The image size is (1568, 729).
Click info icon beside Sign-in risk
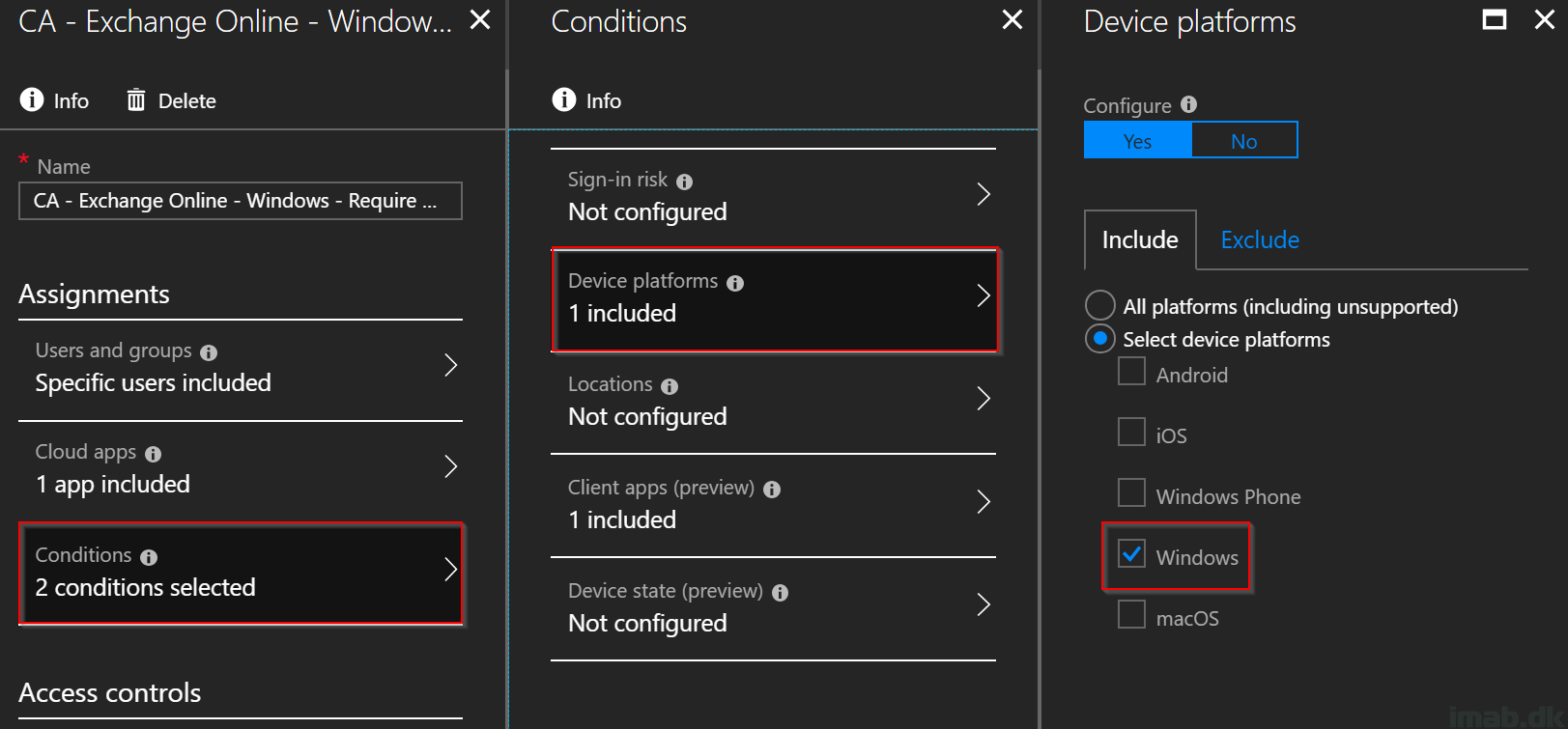click(685, 182)
